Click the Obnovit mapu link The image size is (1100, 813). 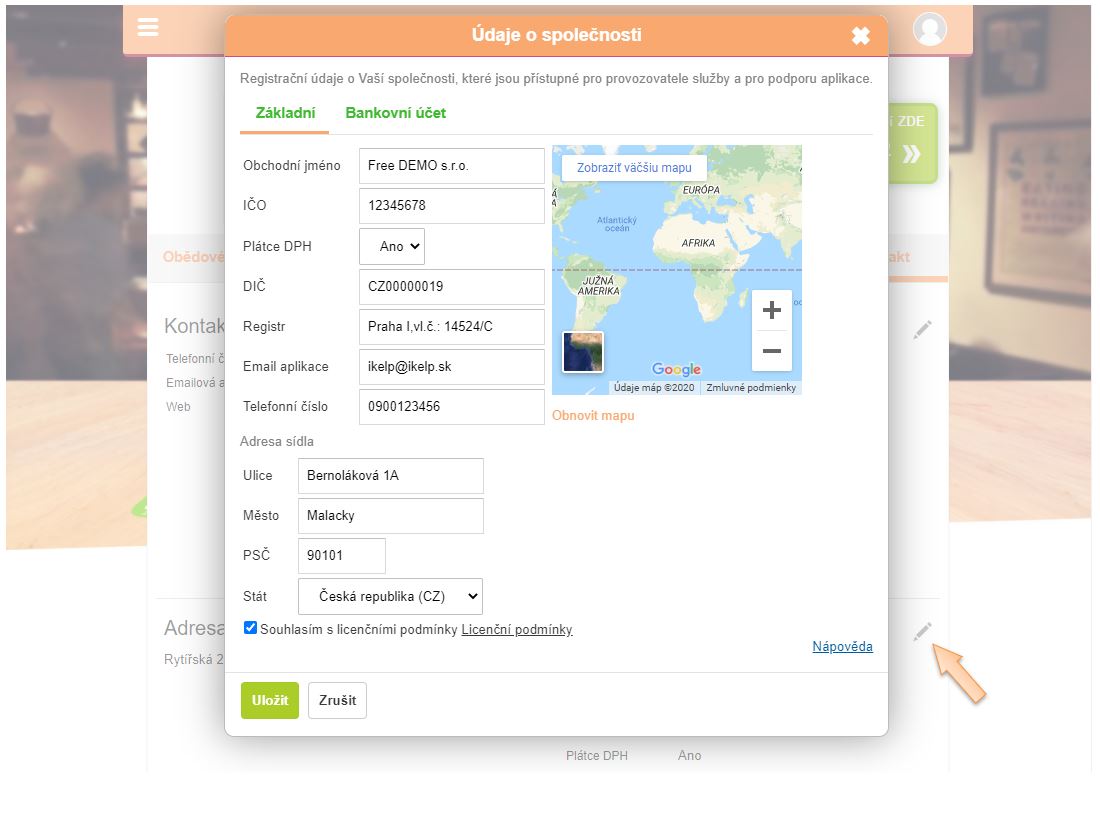pyautogui.click(x=593, y=415)
